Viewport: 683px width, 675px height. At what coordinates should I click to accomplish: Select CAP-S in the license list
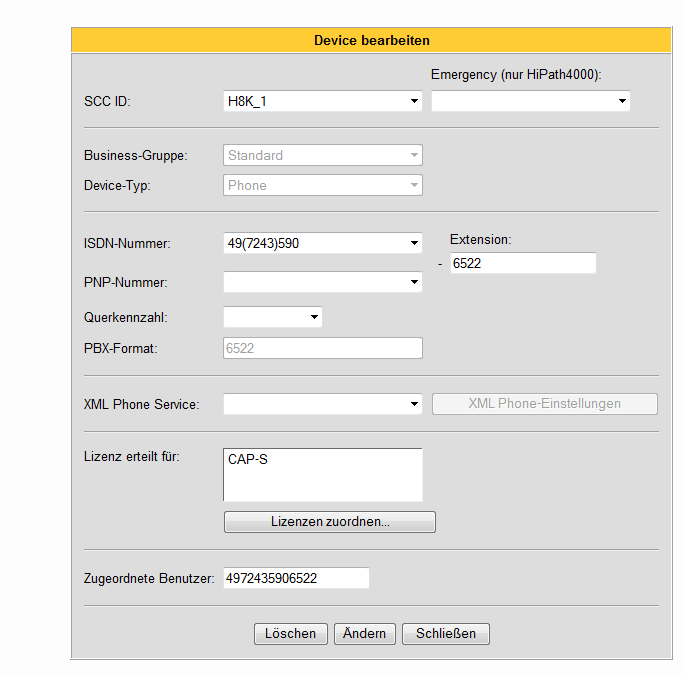point(248,459)
